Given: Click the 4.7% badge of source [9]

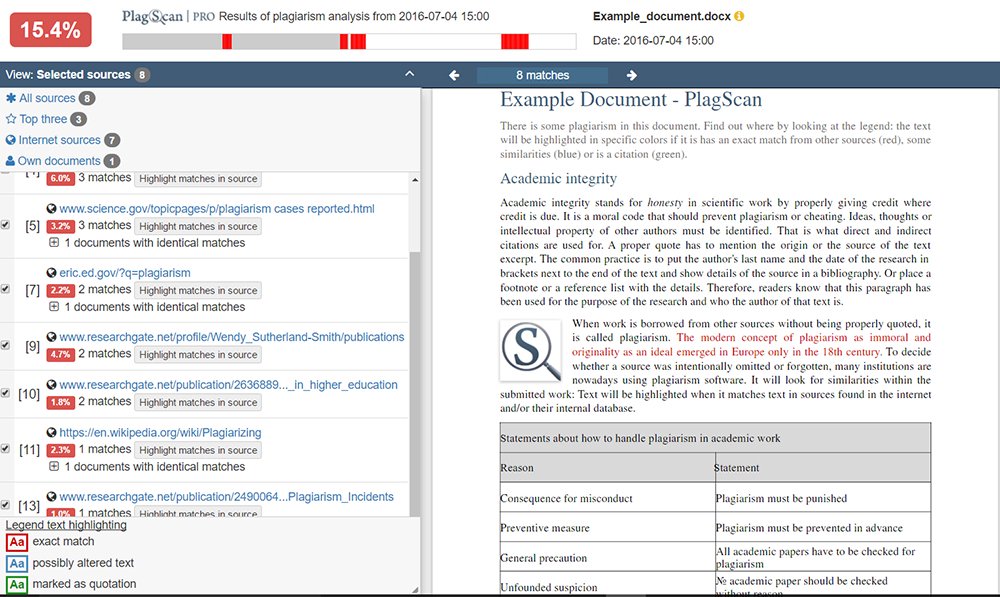Looking at the screenshot, I should click(x=61, y=354).
